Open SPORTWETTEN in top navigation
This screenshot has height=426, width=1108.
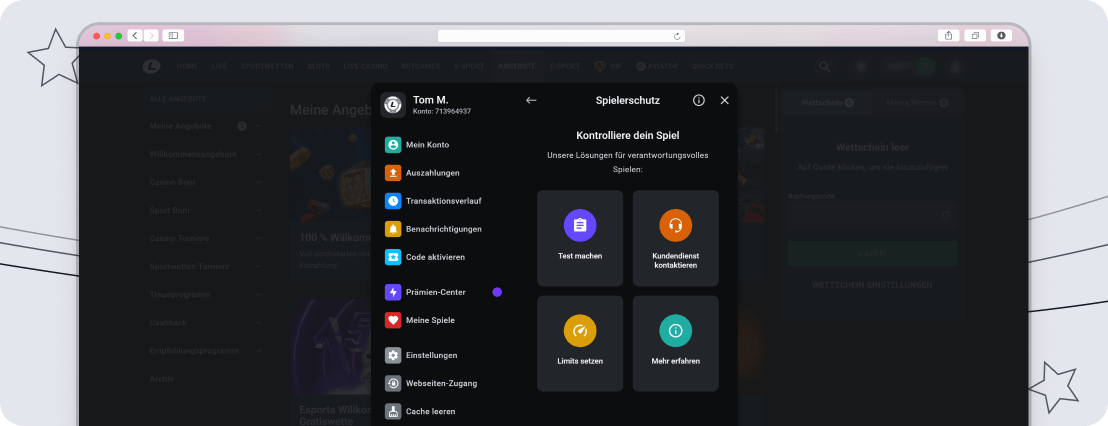click(x=268, y=66)
